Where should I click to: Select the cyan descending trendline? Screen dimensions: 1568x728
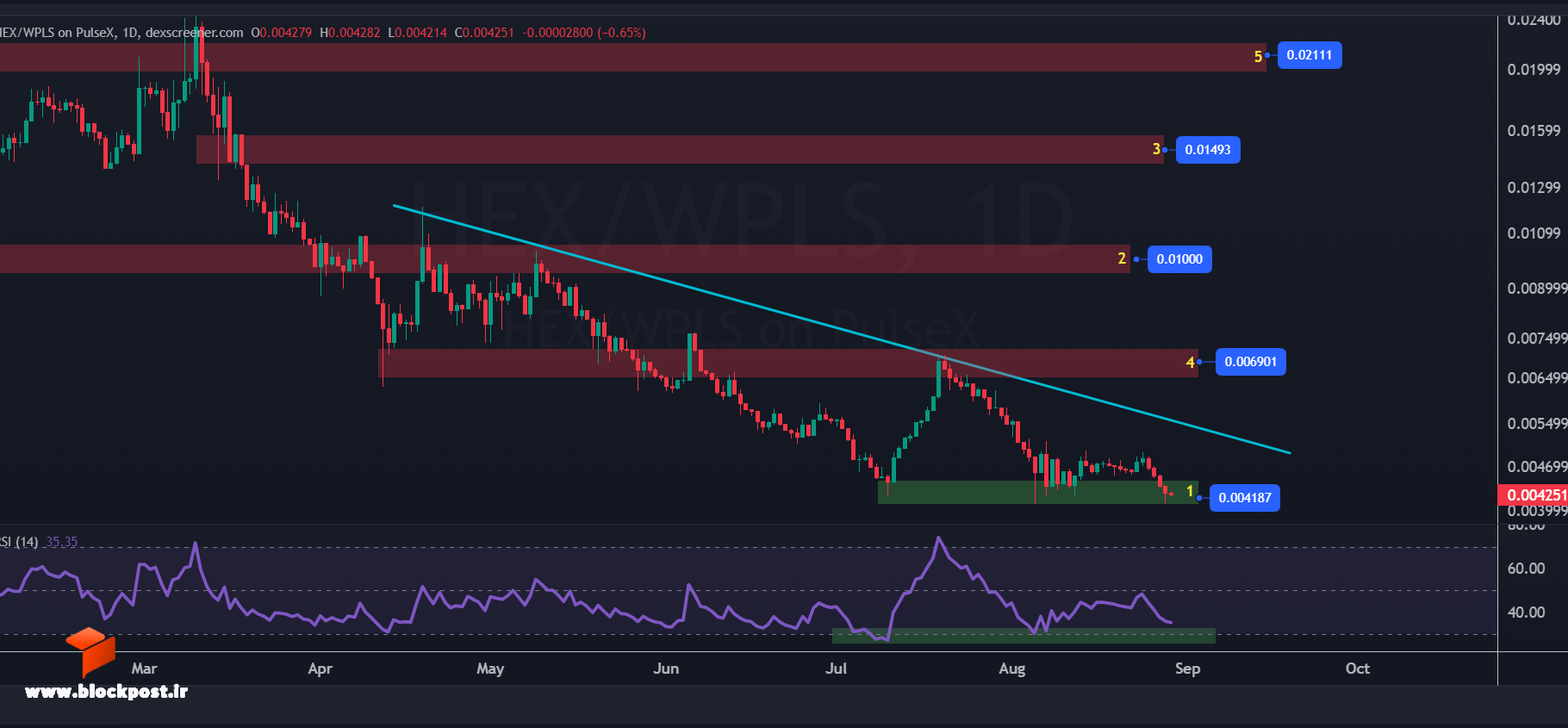click(x=841, y=328)
